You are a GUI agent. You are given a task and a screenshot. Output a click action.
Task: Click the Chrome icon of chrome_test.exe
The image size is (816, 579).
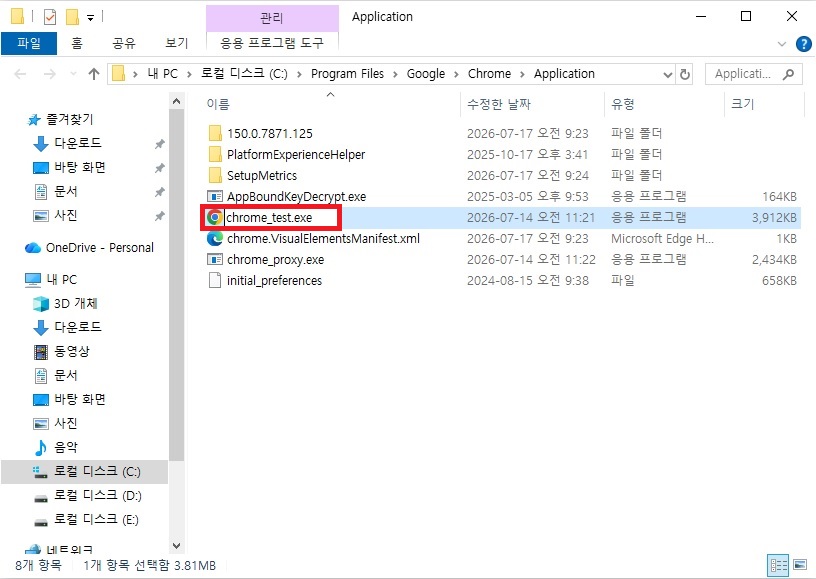click(x=214, y=217)
